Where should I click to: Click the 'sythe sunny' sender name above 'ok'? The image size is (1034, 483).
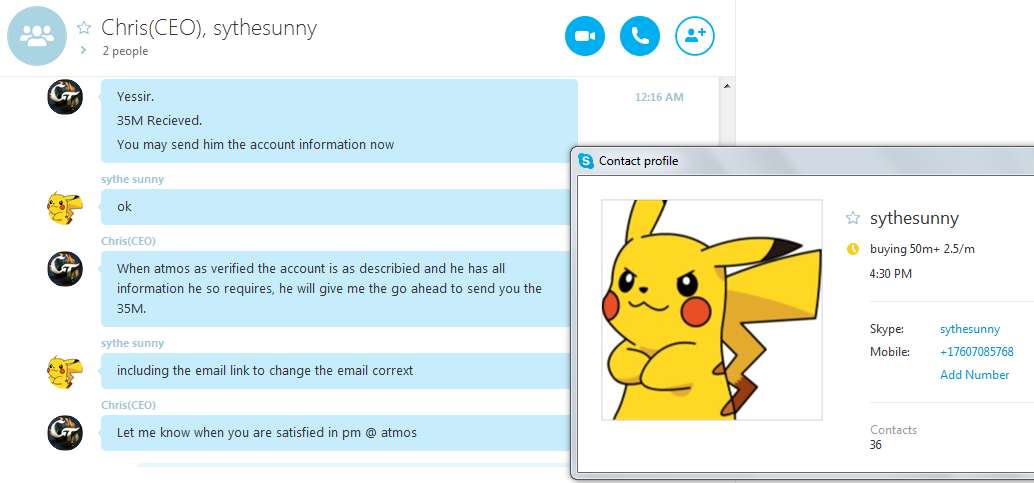pyautogui.click(x=133, y=179)
